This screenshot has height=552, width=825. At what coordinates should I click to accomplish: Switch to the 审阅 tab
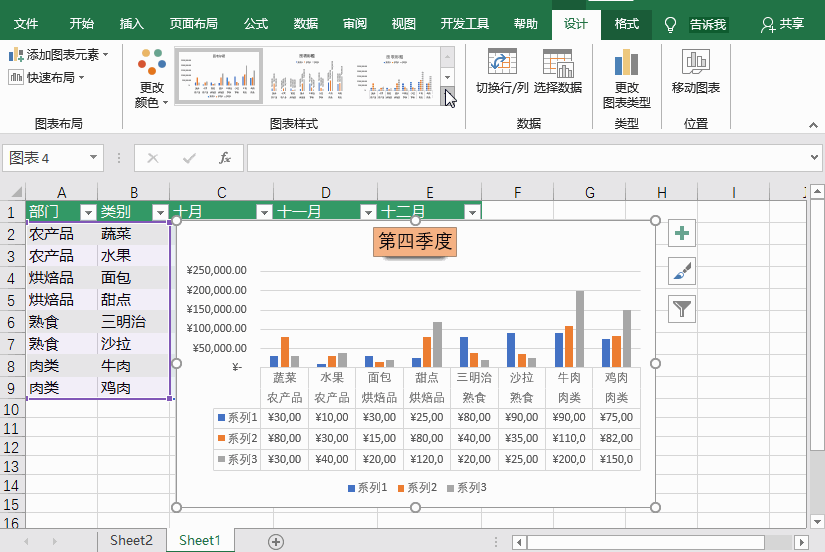[355, 24]
